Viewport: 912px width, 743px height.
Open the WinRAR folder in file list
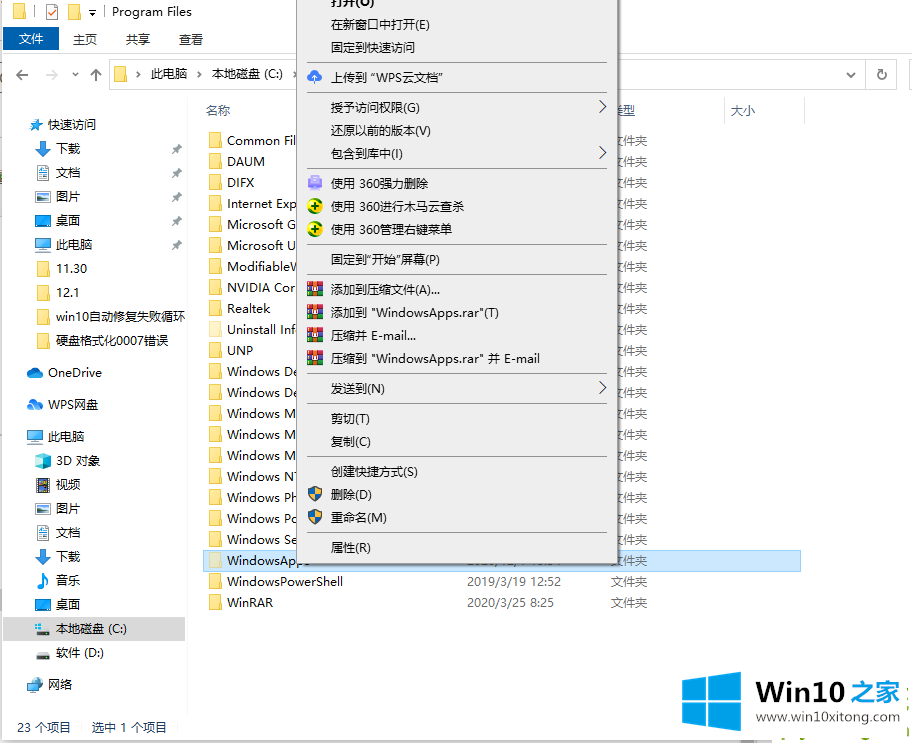point(249,602)
